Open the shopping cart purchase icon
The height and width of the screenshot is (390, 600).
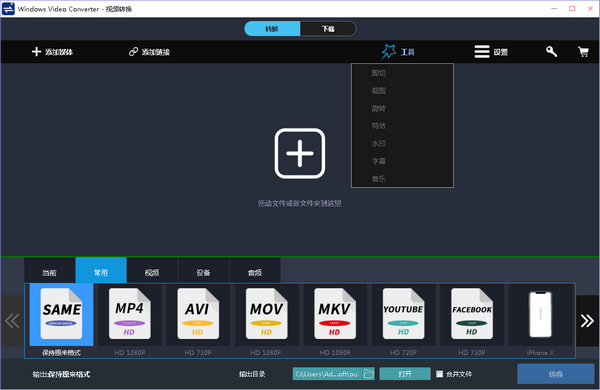point(583,52)
